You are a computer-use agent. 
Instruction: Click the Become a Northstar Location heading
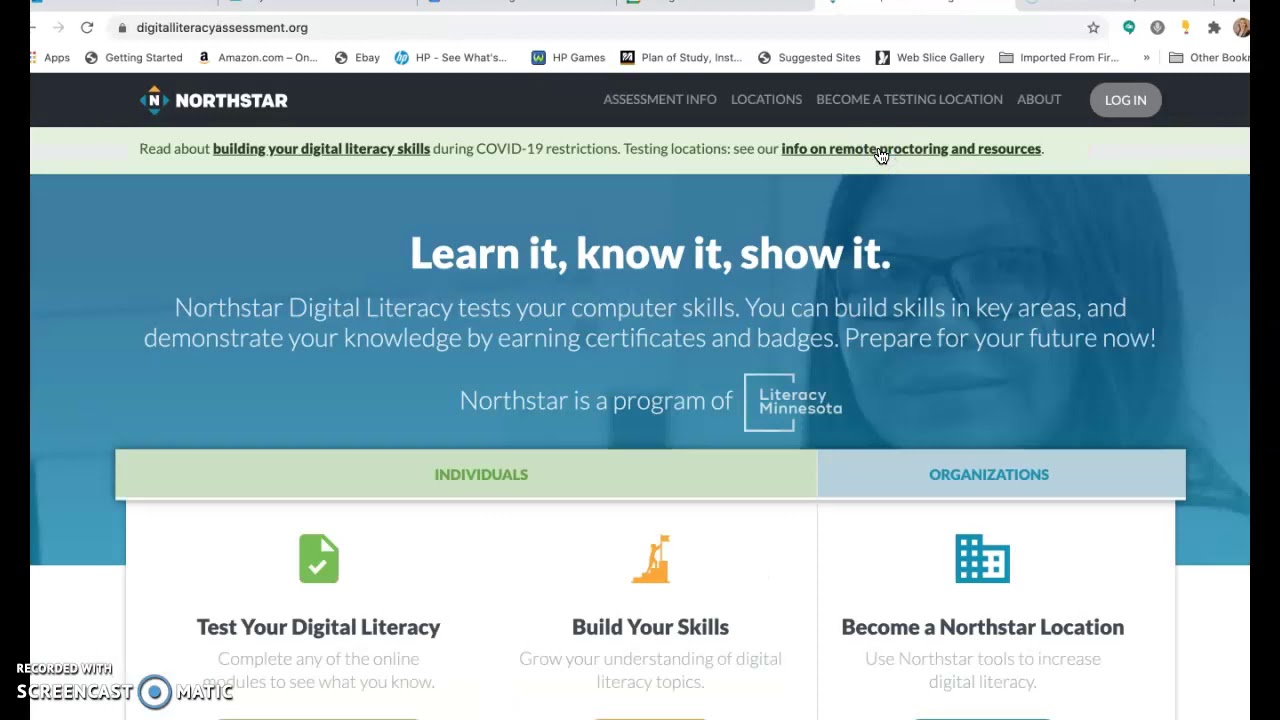(983, 627)
